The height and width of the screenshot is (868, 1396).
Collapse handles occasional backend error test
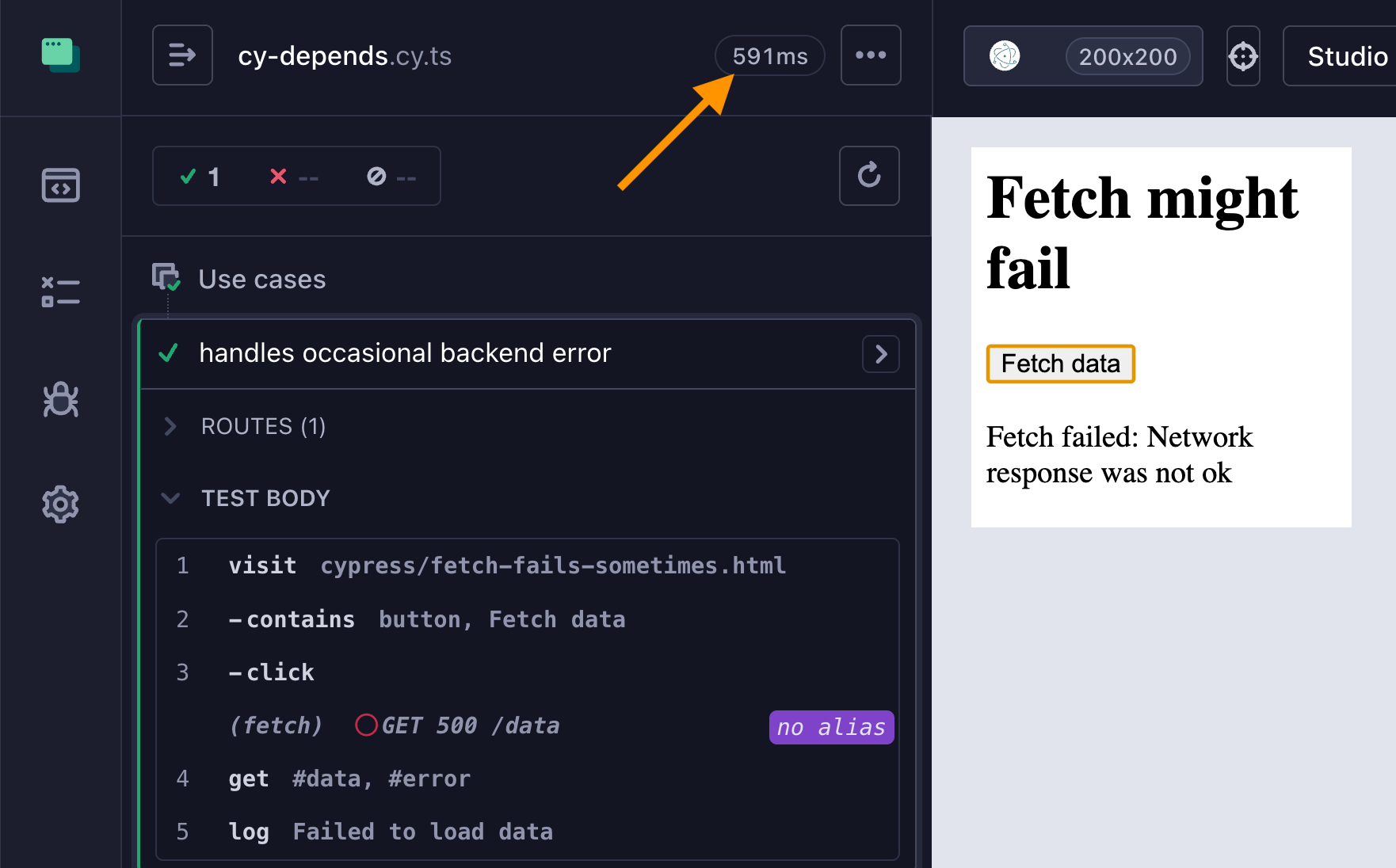tap(405, 353)
